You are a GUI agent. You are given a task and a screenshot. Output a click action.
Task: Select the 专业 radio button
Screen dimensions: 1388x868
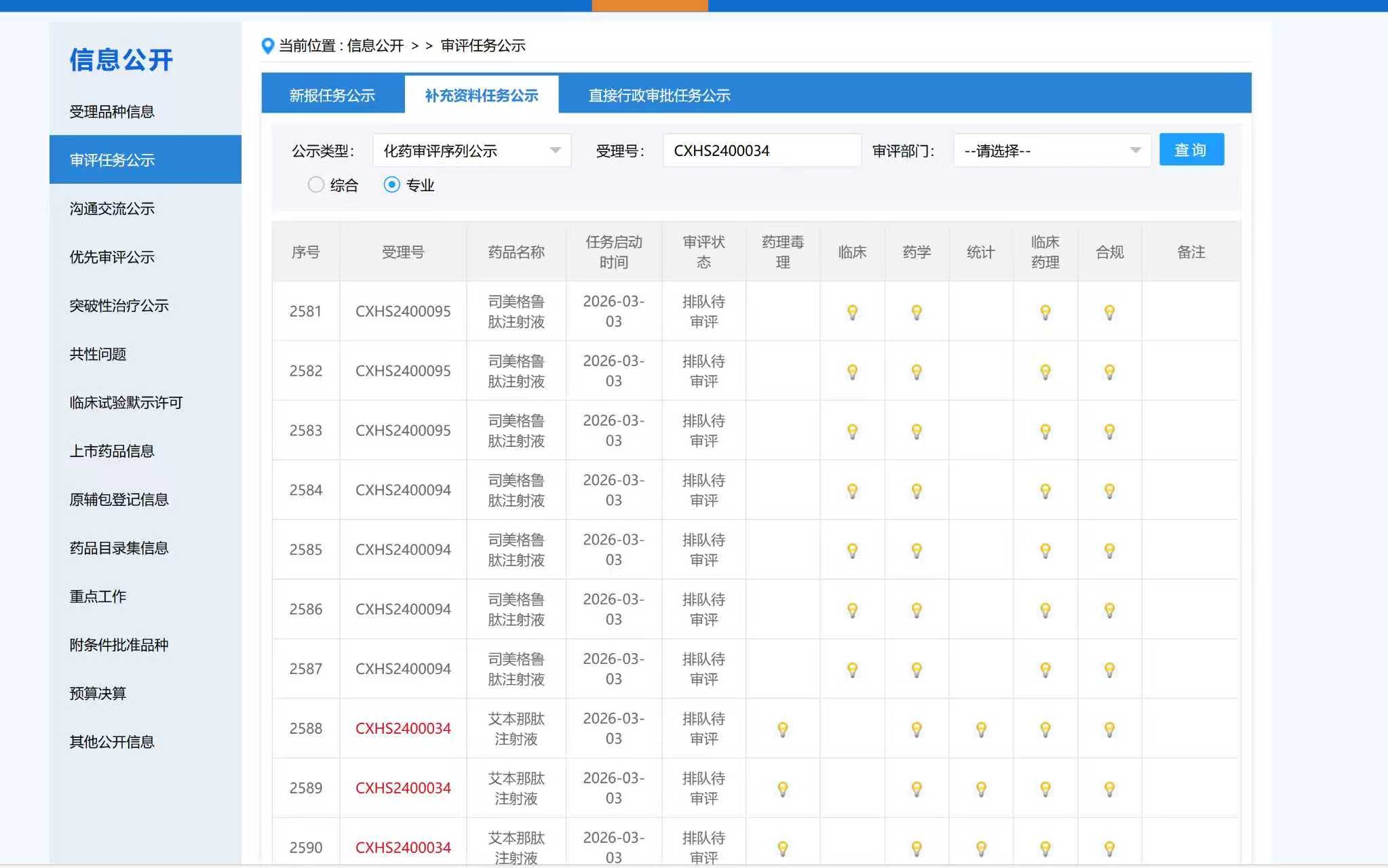[391, 184]
